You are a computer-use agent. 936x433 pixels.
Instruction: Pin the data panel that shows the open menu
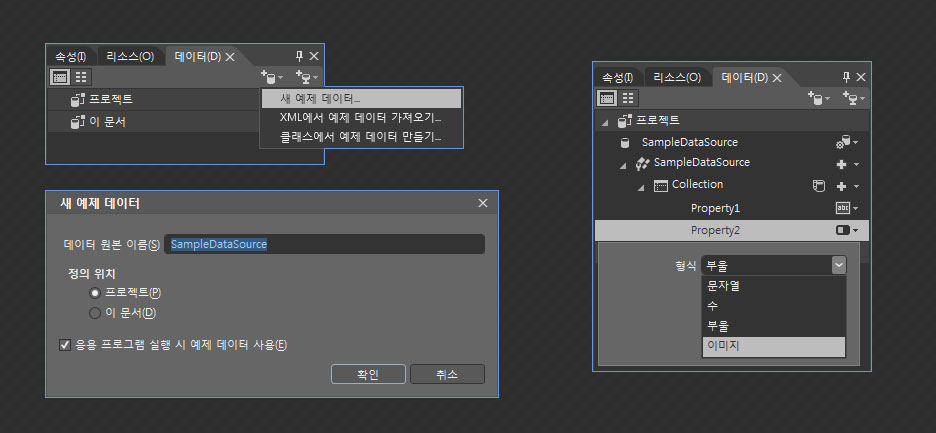[300, 56]
